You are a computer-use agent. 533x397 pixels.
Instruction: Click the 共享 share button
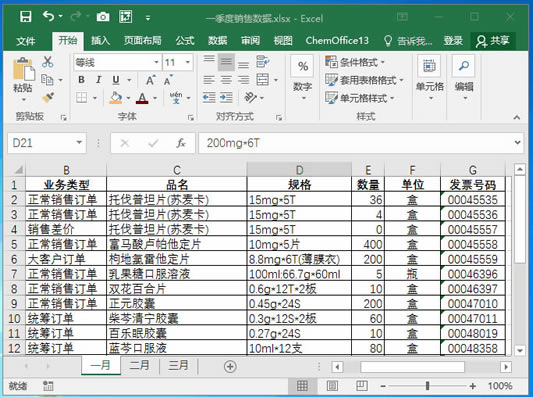point(493,41)
